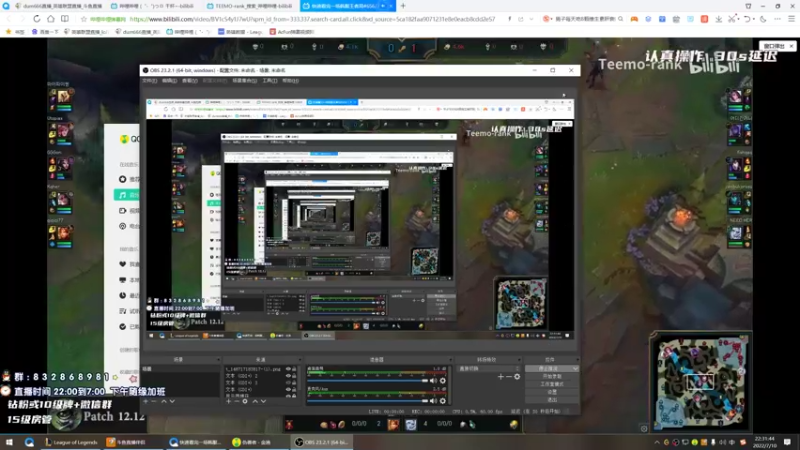Viewport: 800px width, 450px height.
Task: Move scene down in OBS Scenes panel
Action: 172,401
